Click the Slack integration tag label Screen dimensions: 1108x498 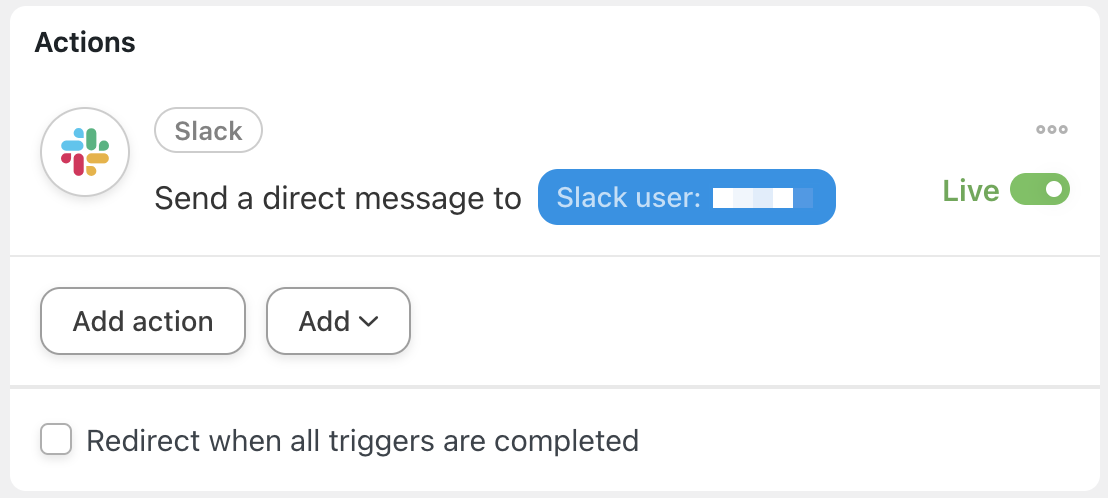point(208,131)
